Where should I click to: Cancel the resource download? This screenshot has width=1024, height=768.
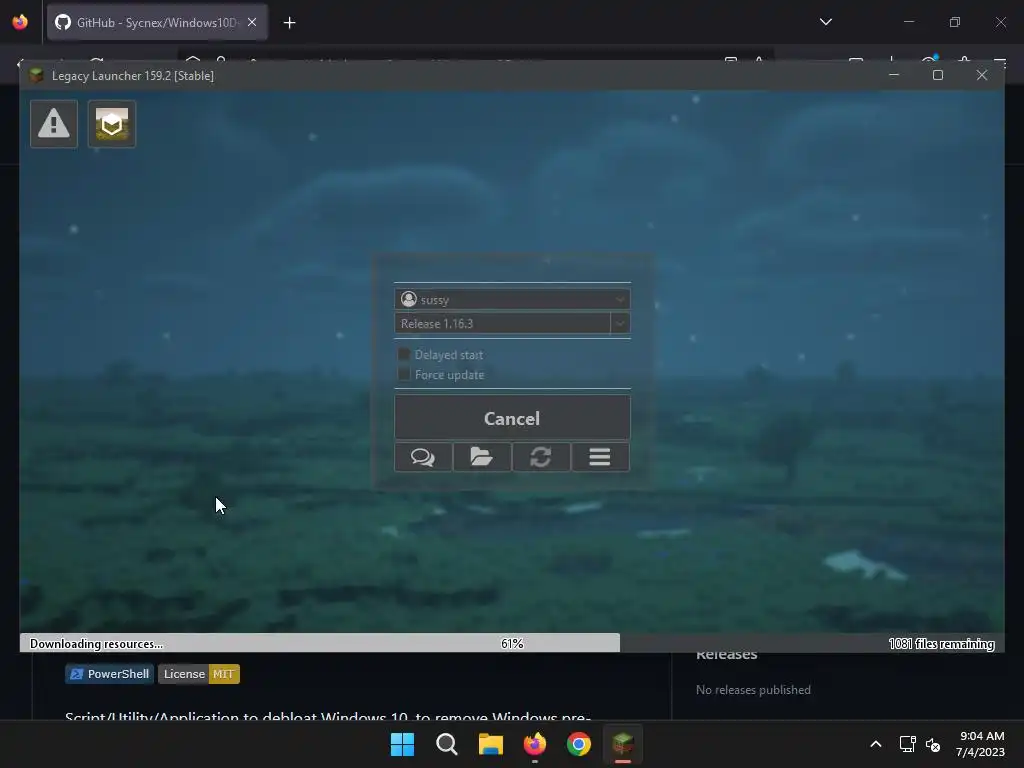512,417
